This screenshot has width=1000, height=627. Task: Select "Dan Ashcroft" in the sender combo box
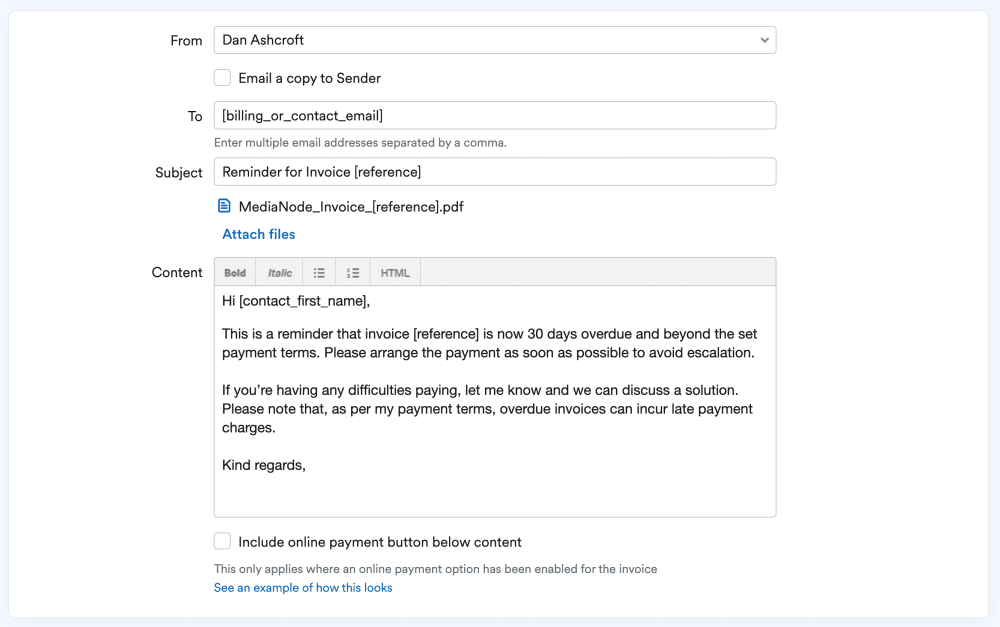[x=494, y=40]
